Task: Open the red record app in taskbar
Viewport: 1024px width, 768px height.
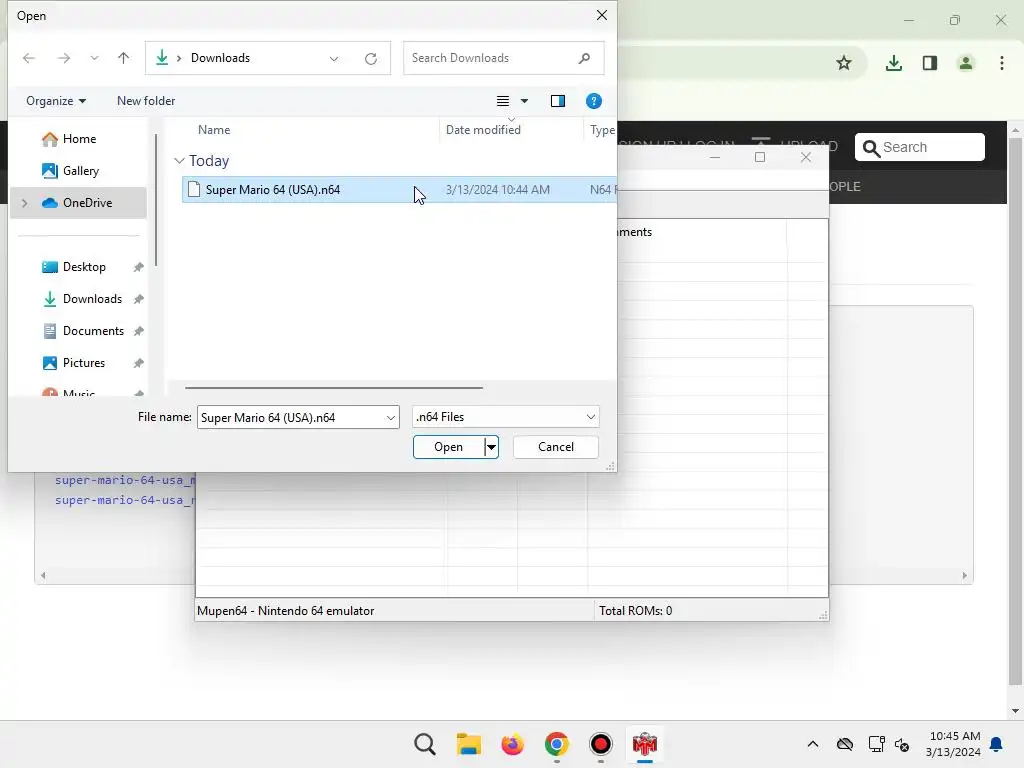Action: tap(600, 744)
